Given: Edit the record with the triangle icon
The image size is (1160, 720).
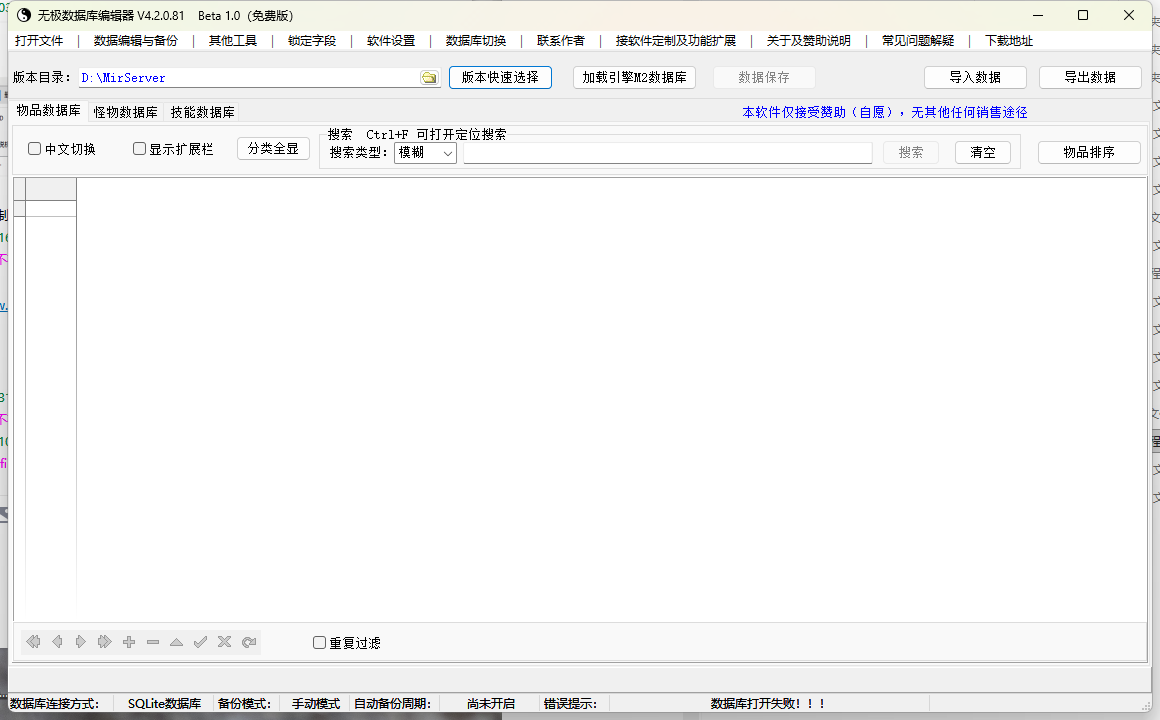Looking at the screenshot, I should [177, 641].
